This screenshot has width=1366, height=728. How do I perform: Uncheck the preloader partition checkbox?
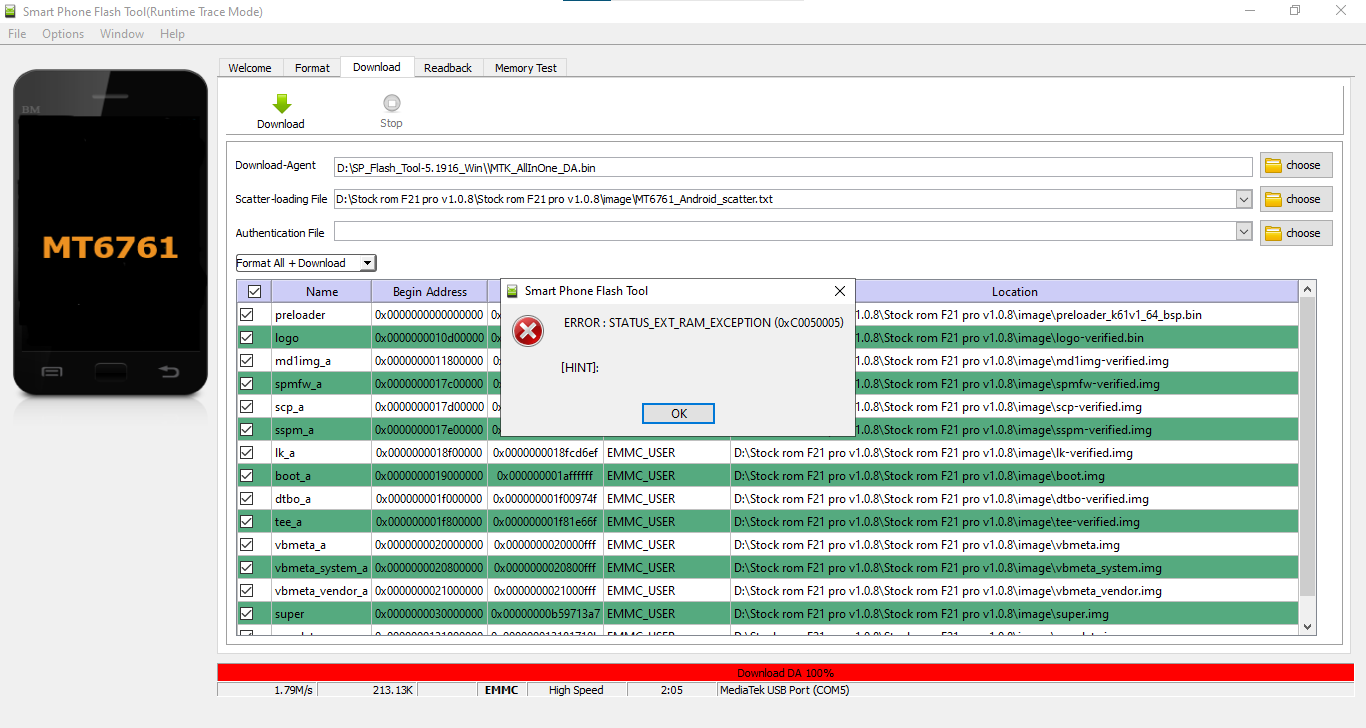tap(247, 315)
